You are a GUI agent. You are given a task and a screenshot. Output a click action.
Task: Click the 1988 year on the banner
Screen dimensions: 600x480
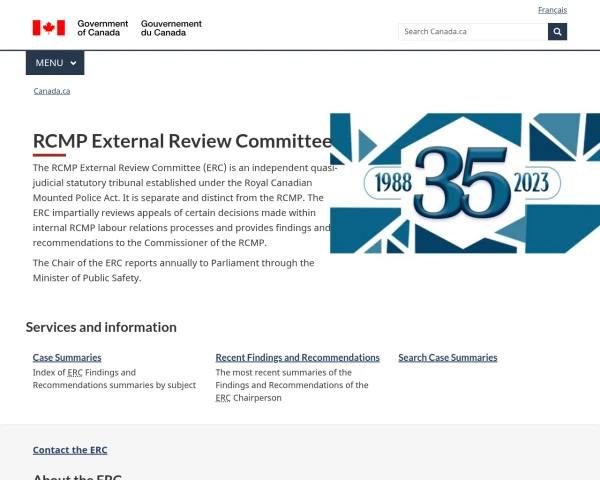386,185
